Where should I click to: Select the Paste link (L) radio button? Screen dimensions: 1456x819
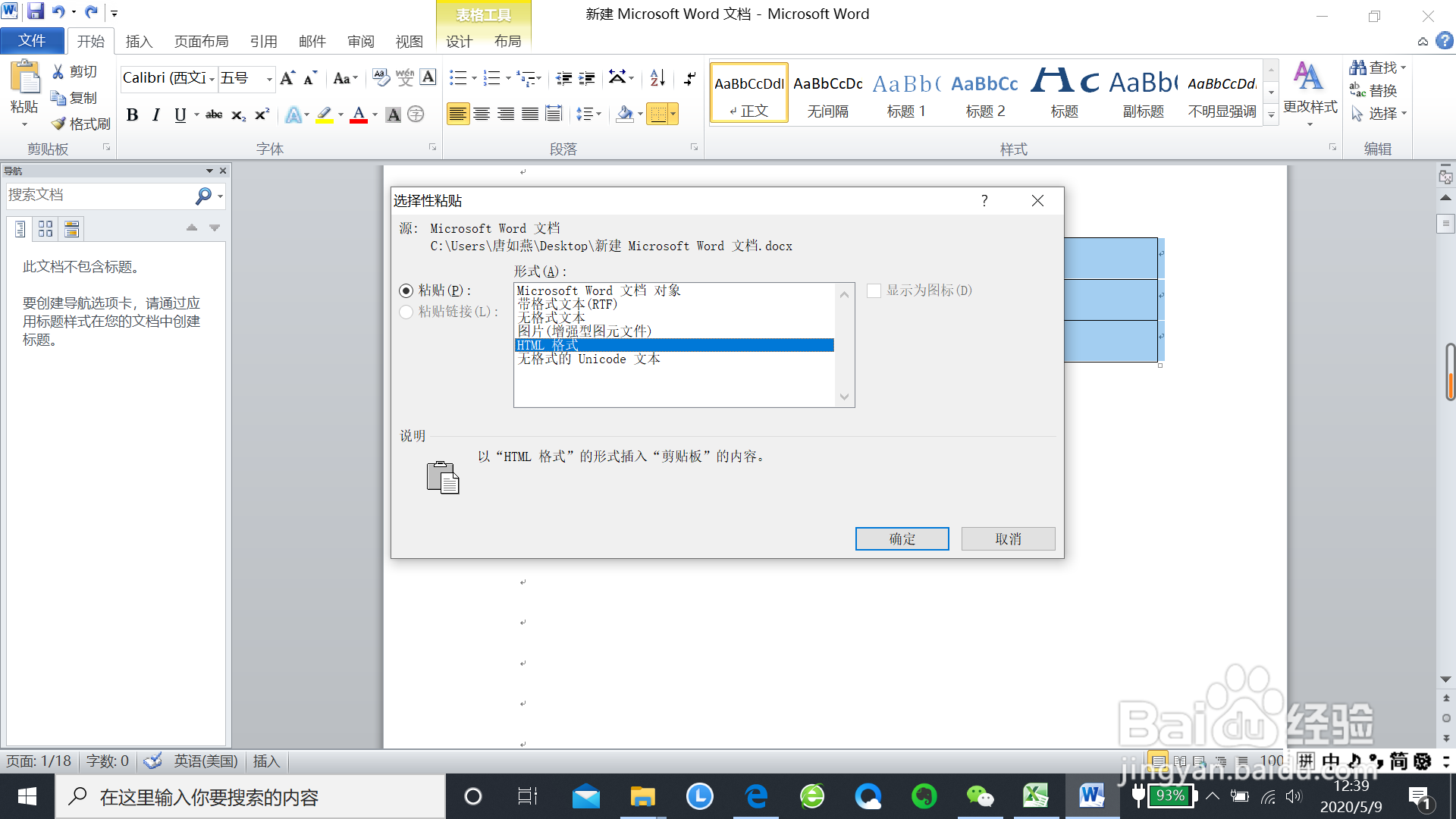(406, 312)
